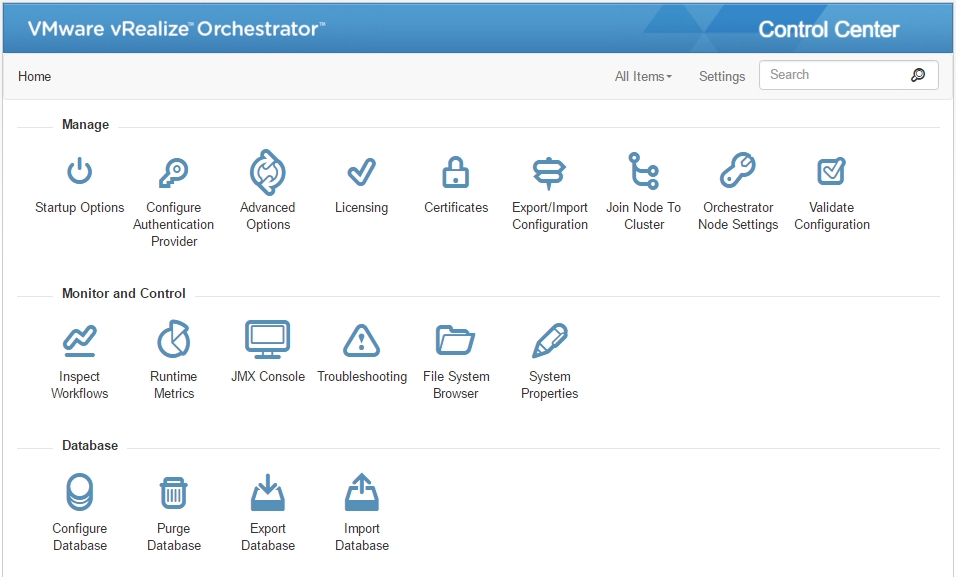Open the System Properties pencil icon
This screenshot has width=956, height=577.
[x=549, y=340]
